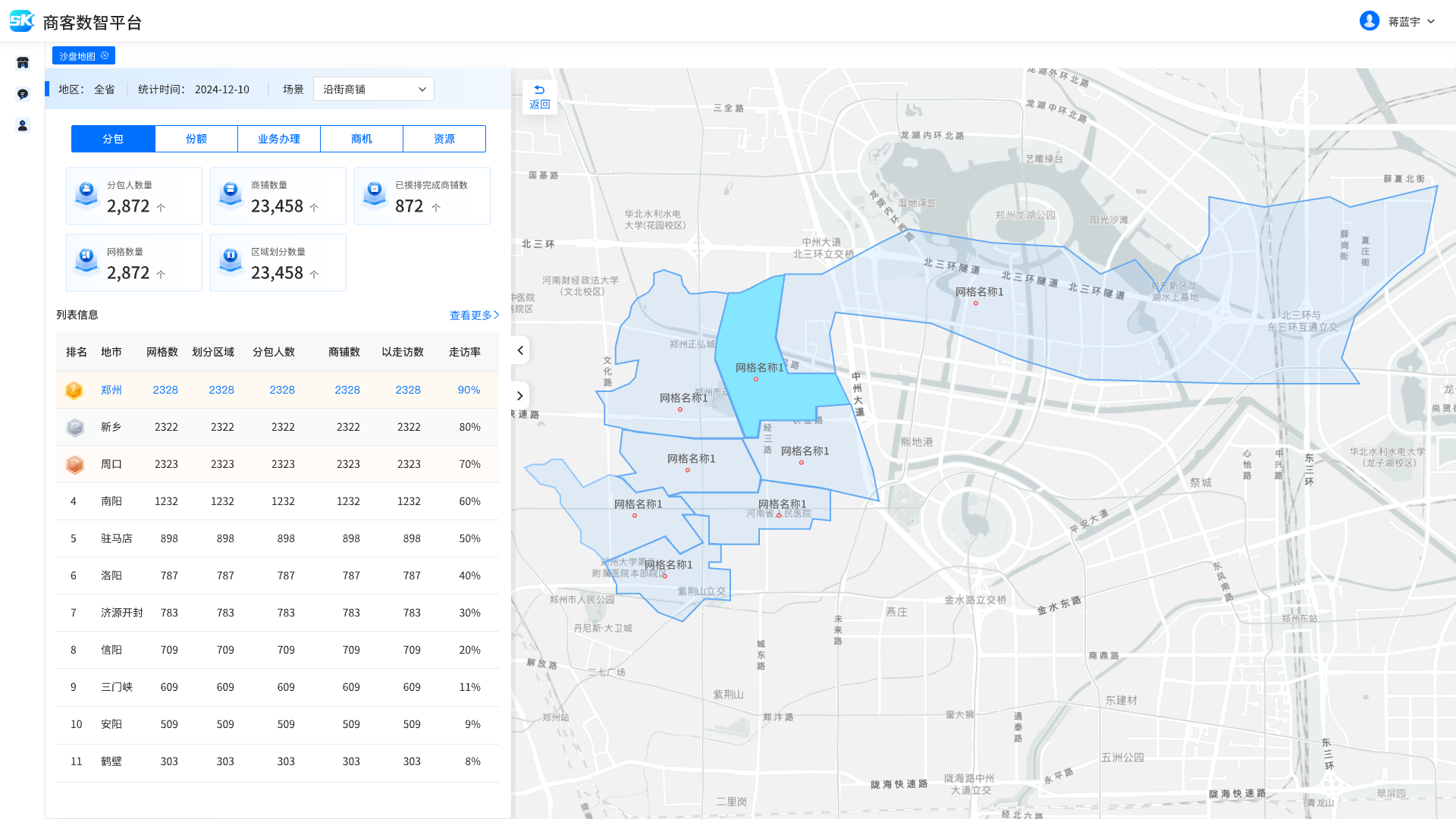Screen dimensions: 1456x819
Task: Click the 已摸排完成商铺数 card icon
Action: (x=375, y=194)
